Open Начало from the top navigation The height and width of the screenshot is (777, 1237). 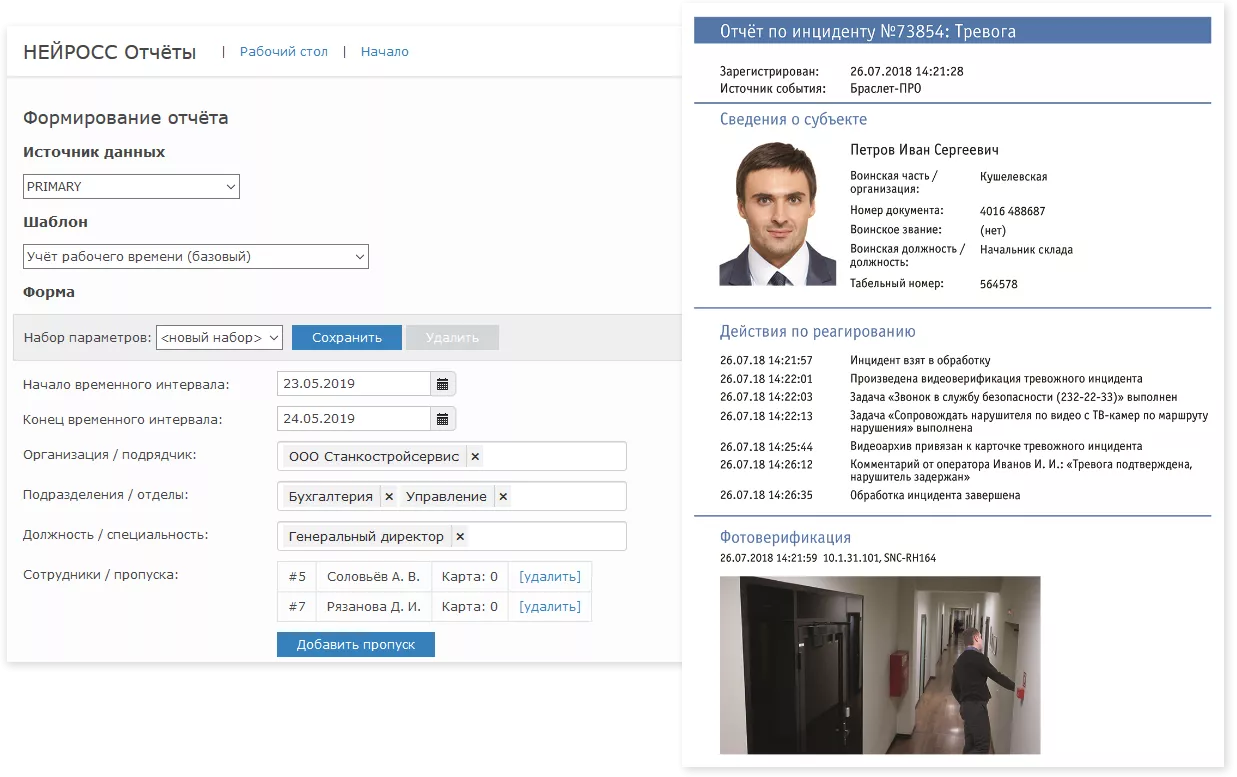(384, 50)
